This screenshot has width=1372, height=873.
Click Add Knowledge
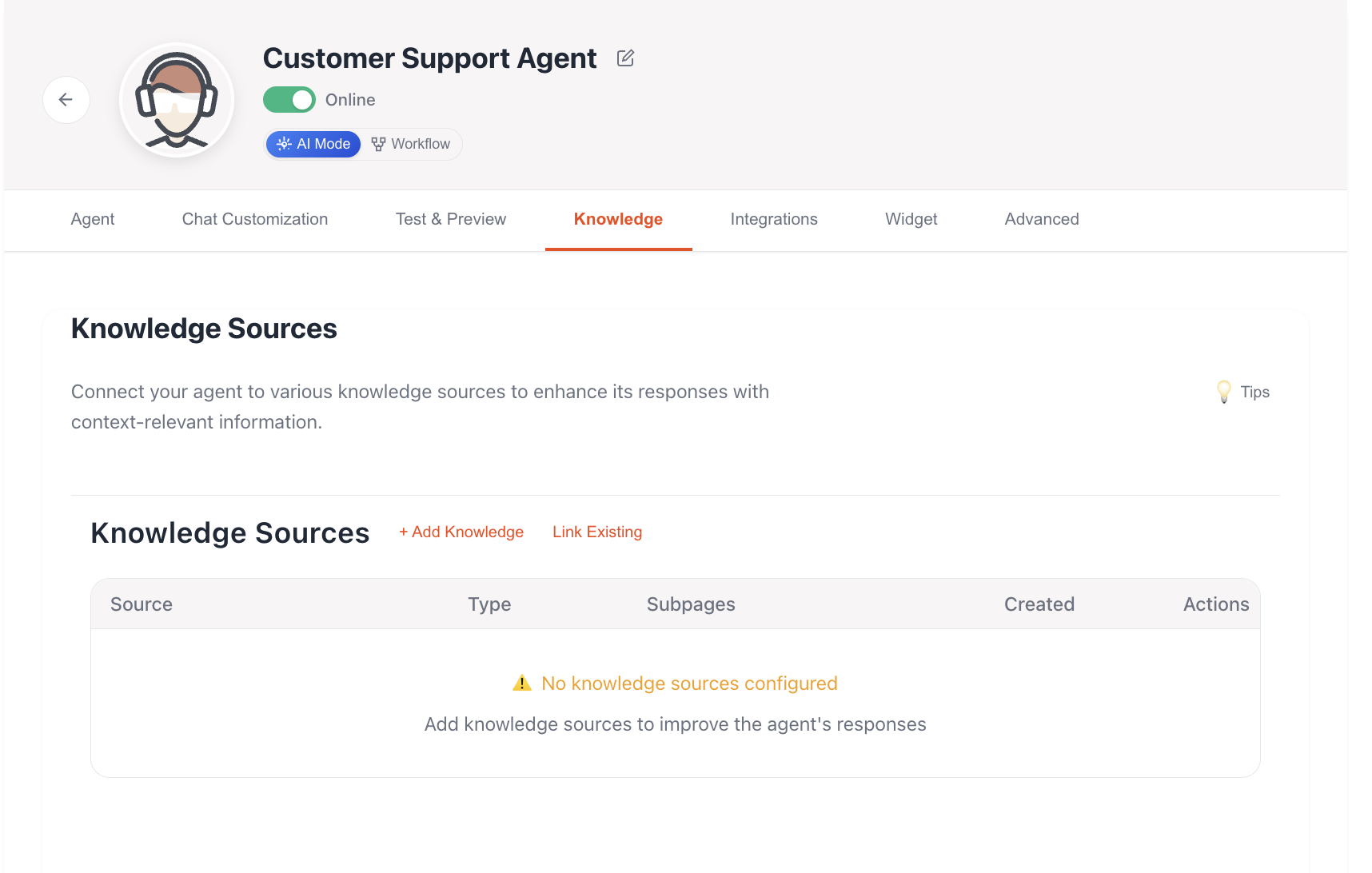461,532
